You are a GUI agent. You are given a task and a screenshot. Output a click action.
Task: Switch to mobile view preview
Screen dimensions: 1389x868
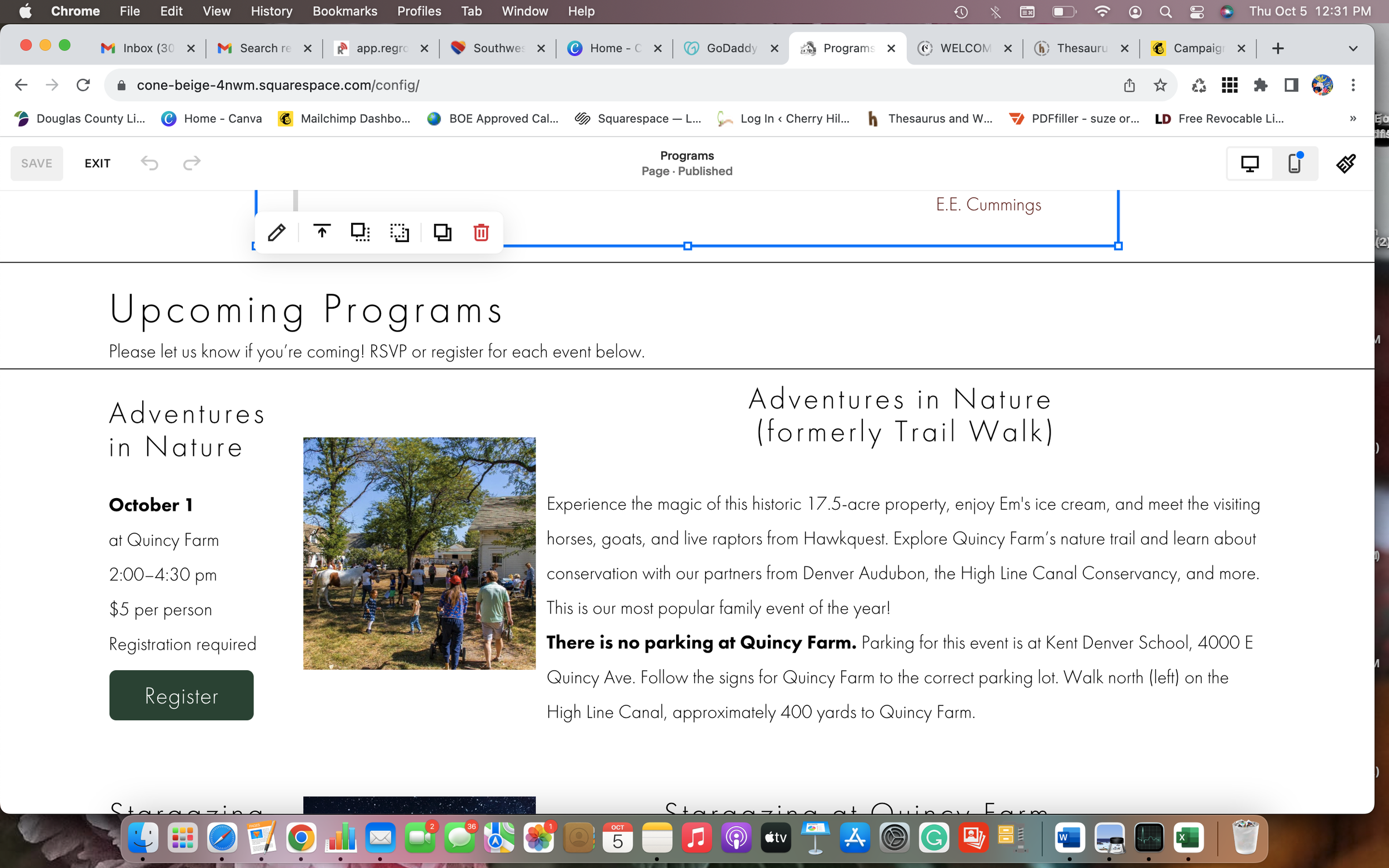click(1294, 164)
